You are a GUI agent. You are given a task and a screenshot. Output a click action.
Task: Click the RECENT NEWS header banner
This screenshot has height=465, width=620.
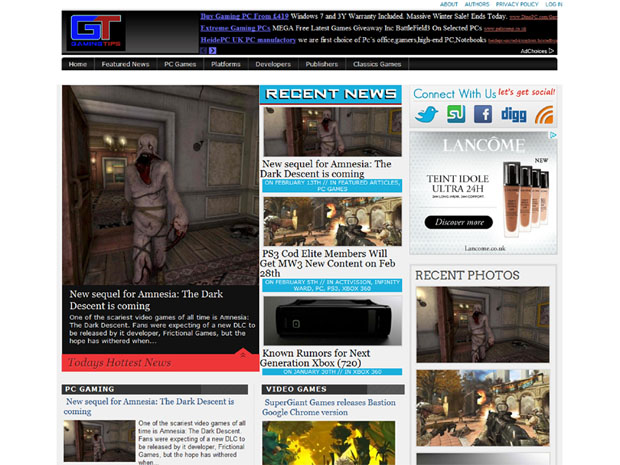tap(331, 95)
